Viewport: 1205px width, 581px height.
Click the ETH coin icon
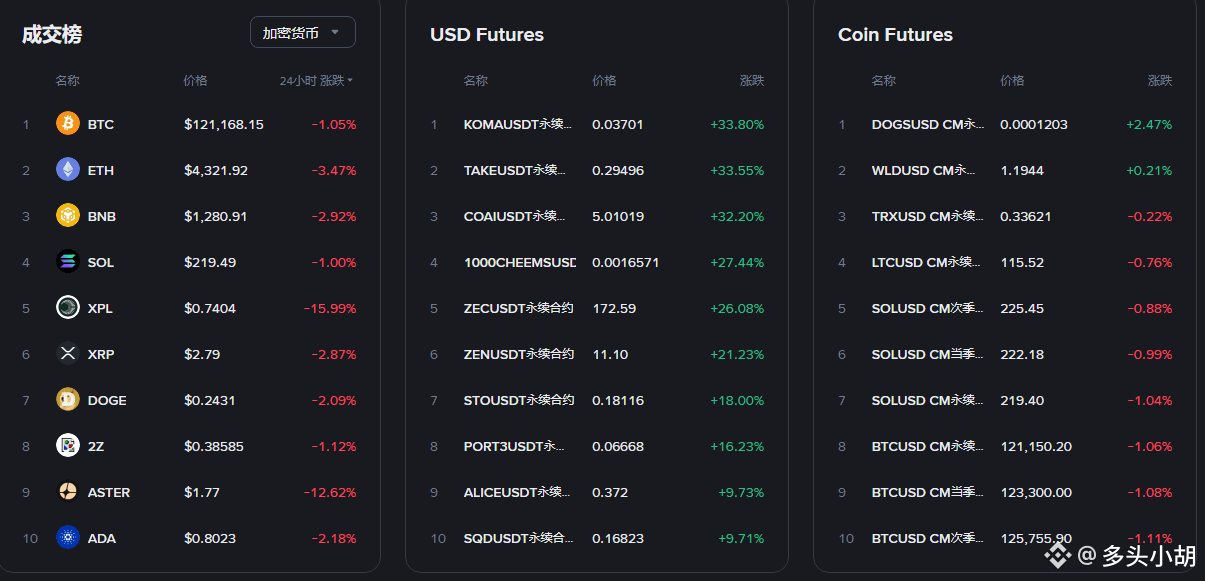(68, 170)
